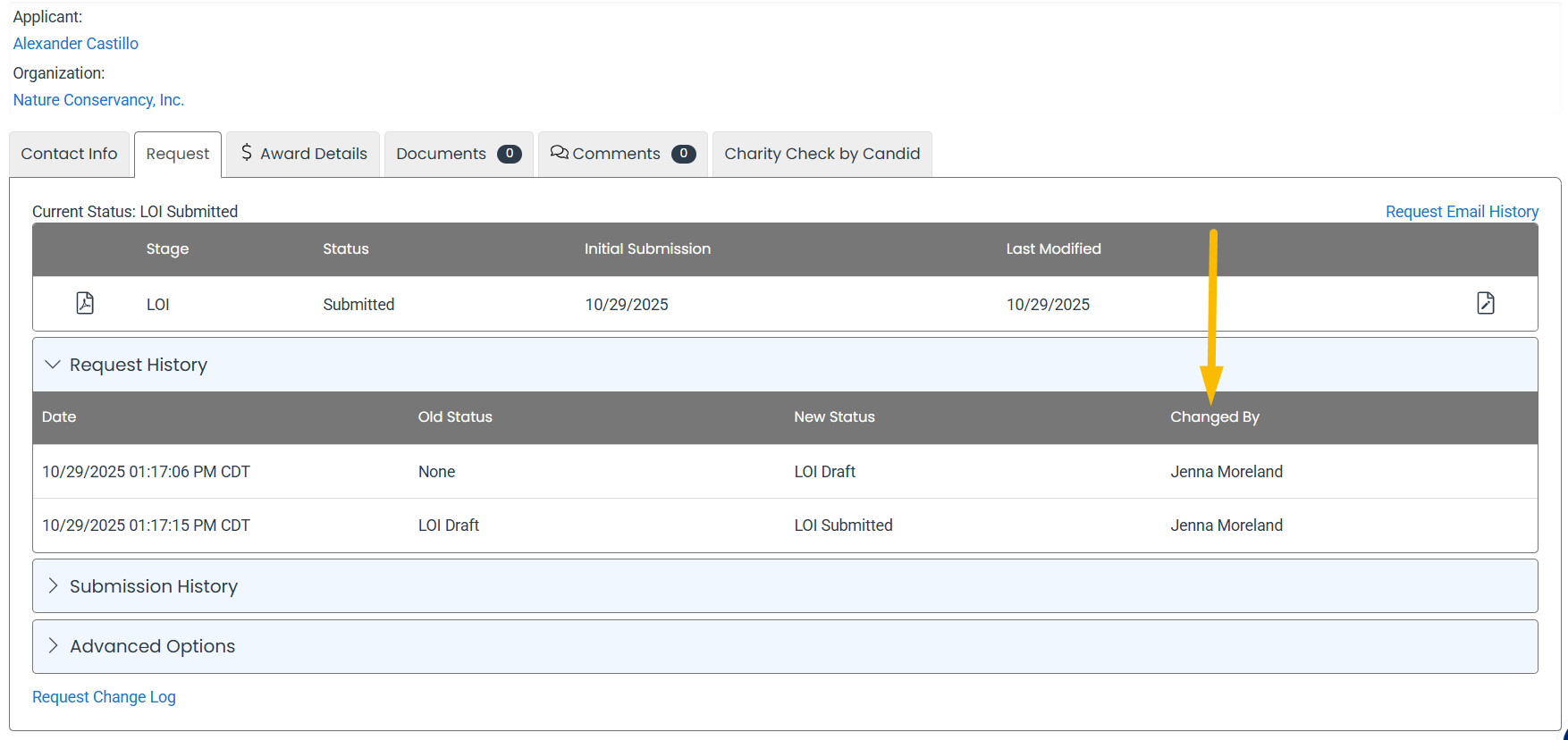Click the edit LOI document icon
This screenshot has width=1568, height=740.
click(1486, 303)
